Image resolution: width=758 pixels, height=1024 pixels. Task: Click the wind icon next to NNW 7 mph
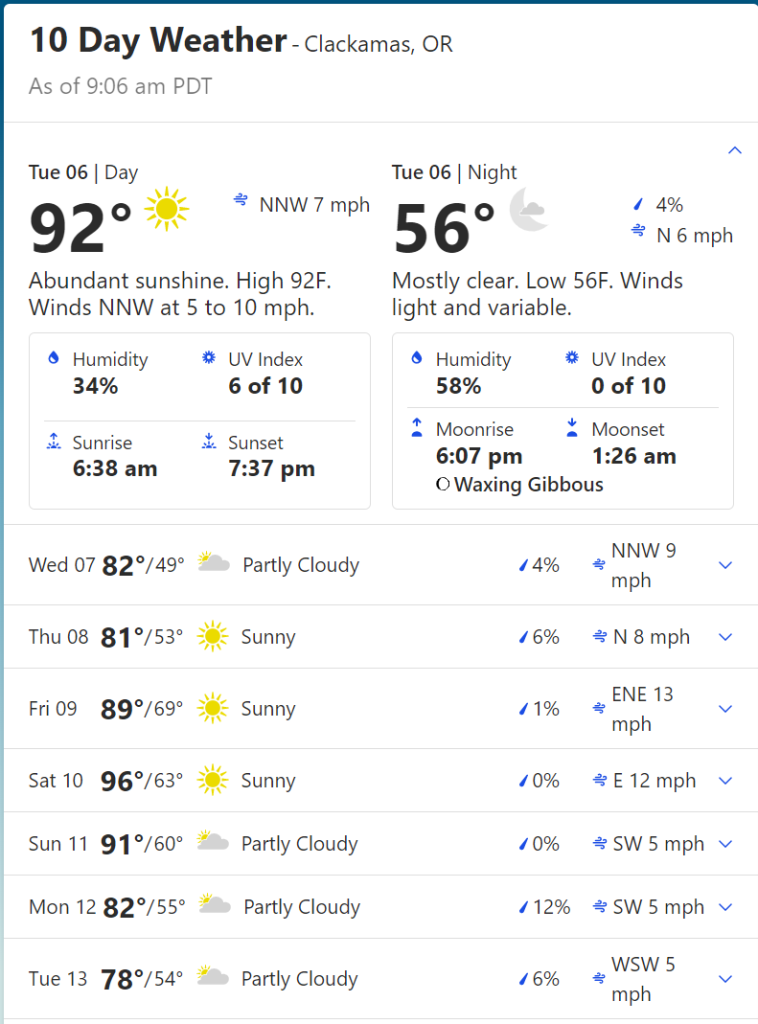click(241, 201)
